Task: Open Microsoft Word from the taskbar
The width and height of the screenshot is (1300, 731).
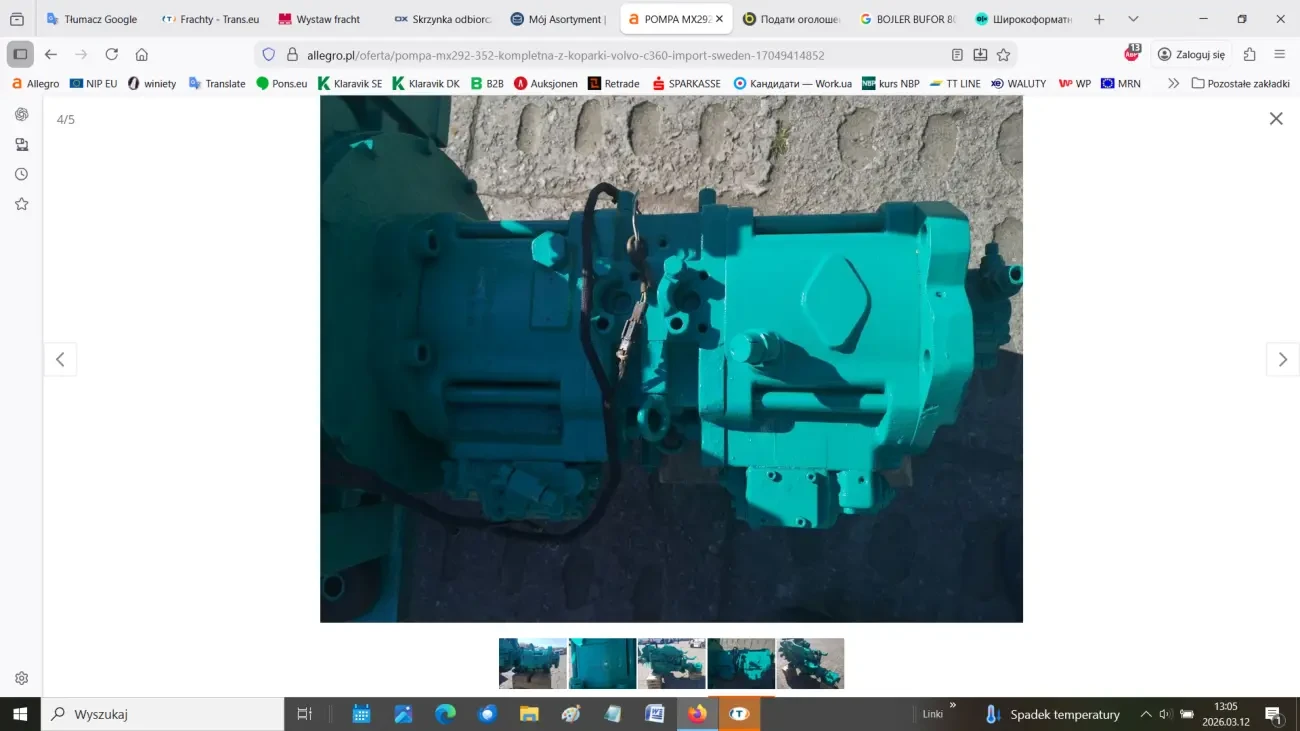Action: pos(654,714)
